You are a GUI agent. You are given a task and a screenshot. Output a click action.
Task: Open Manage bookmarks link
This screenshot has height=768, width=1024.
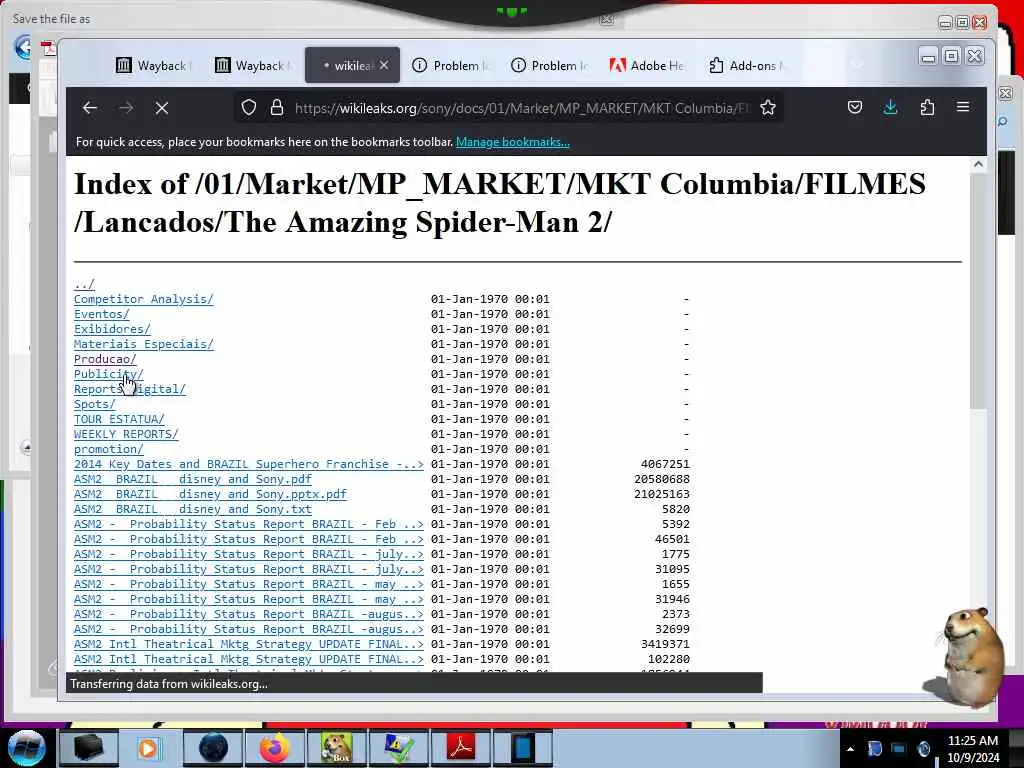513,142
